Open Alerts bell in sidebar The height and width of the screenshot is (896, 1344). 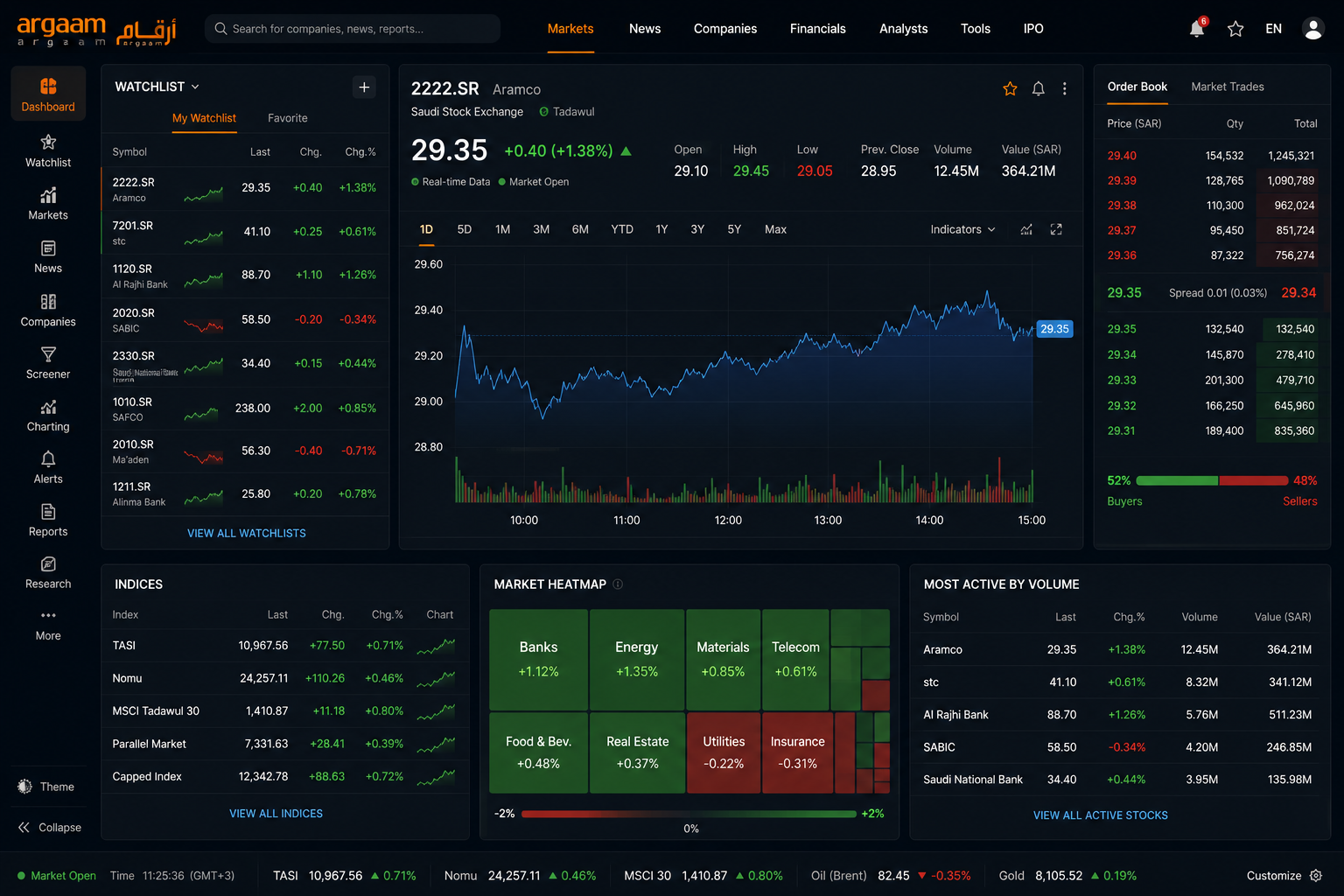(x=48, y=458)
